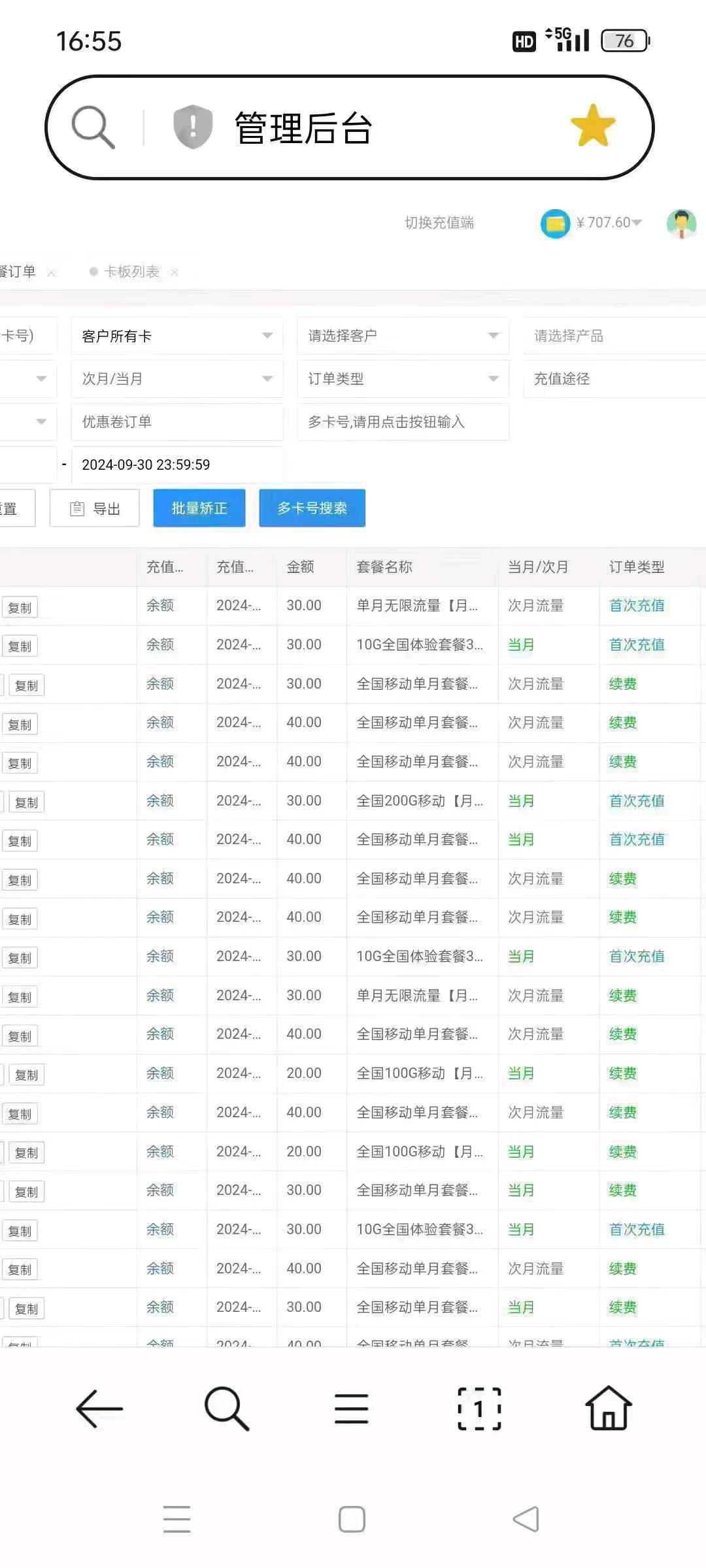This screenshot has height=1568, width=706.
Task: Click 切换充值端 link
Action: coord(439,223)
